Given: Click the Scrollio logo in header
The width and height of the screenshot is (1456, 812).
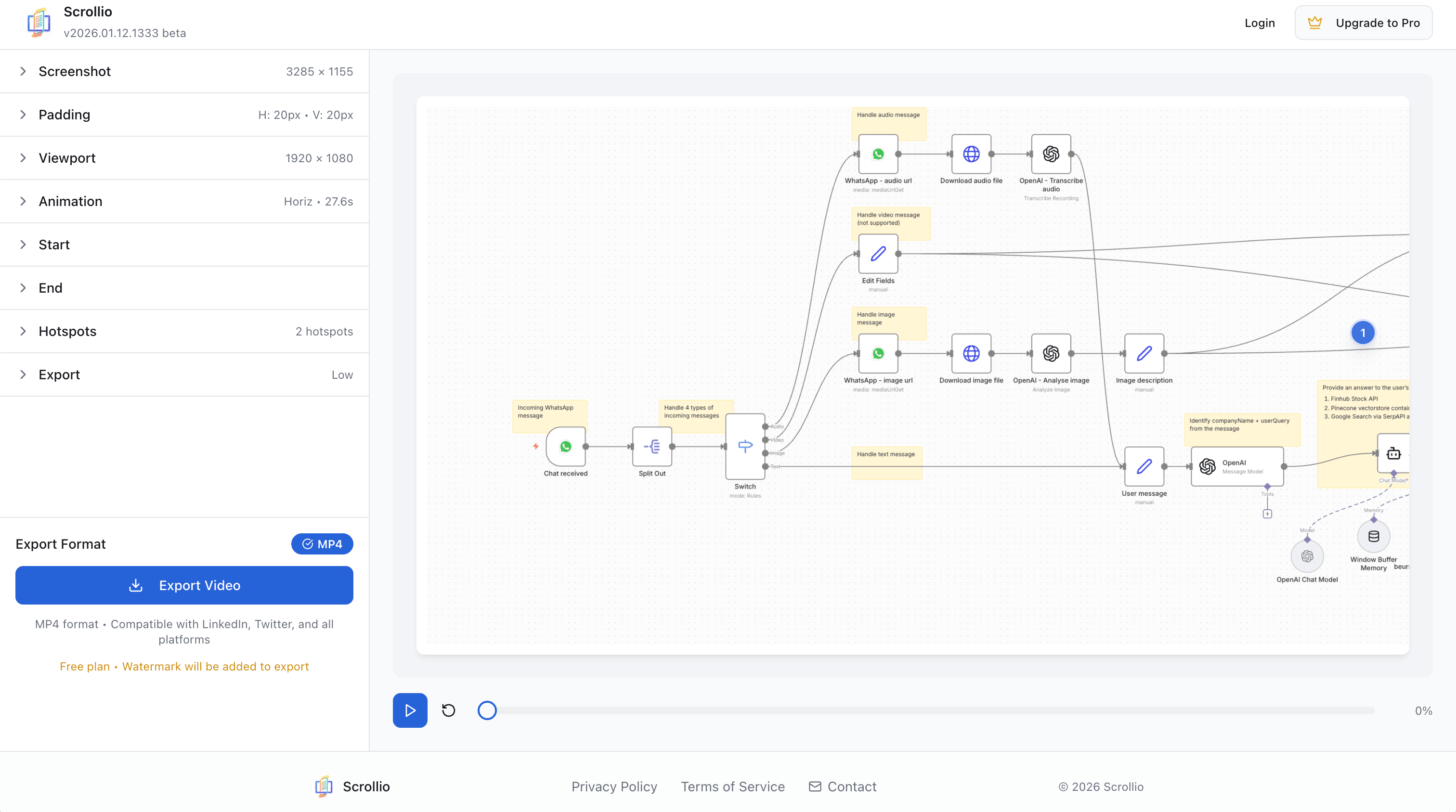Looking at the screenshot, I should [39, 23].
